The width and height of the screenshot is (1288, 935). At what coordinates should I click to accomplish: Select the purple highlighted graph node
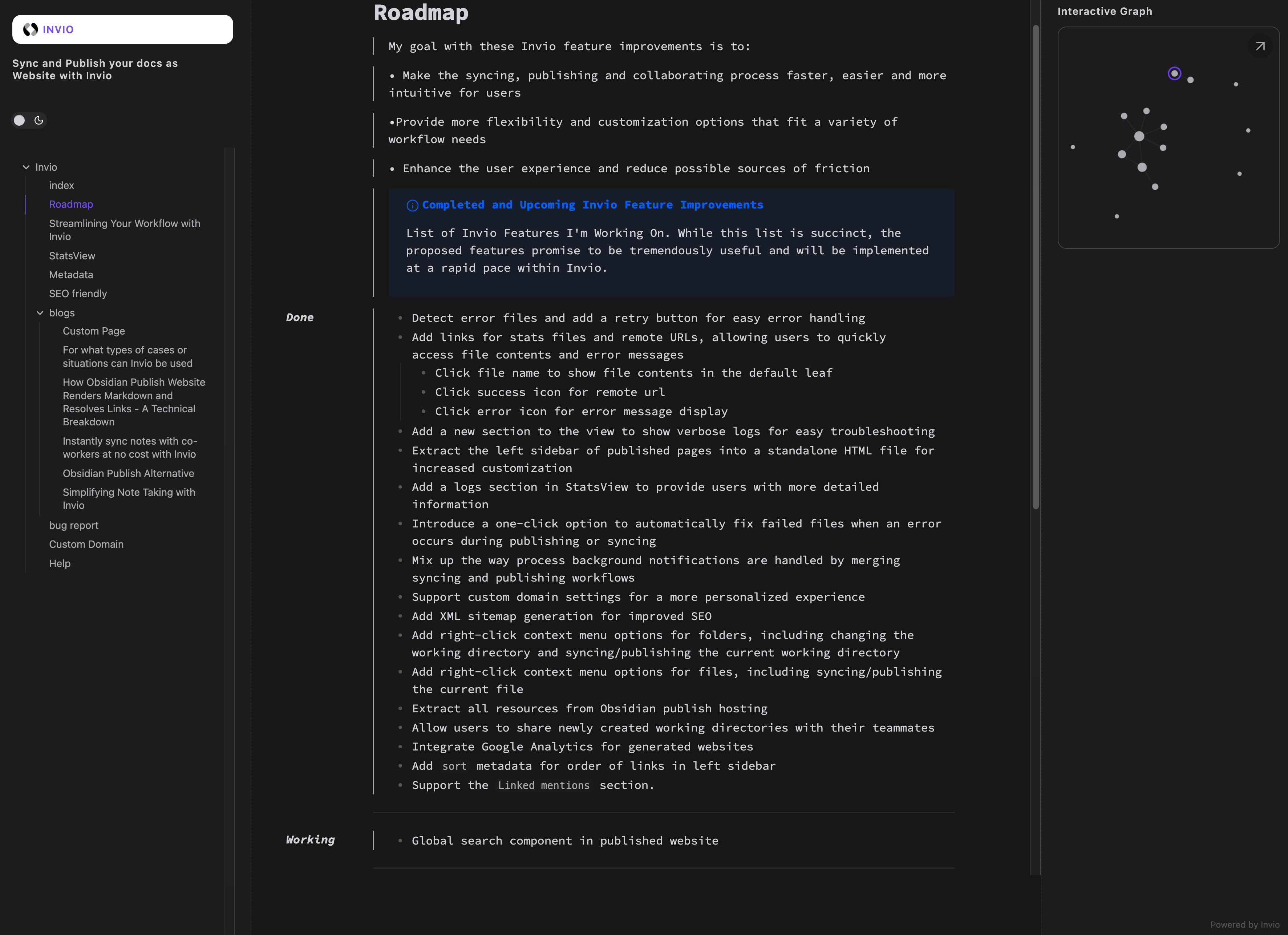1174,73
